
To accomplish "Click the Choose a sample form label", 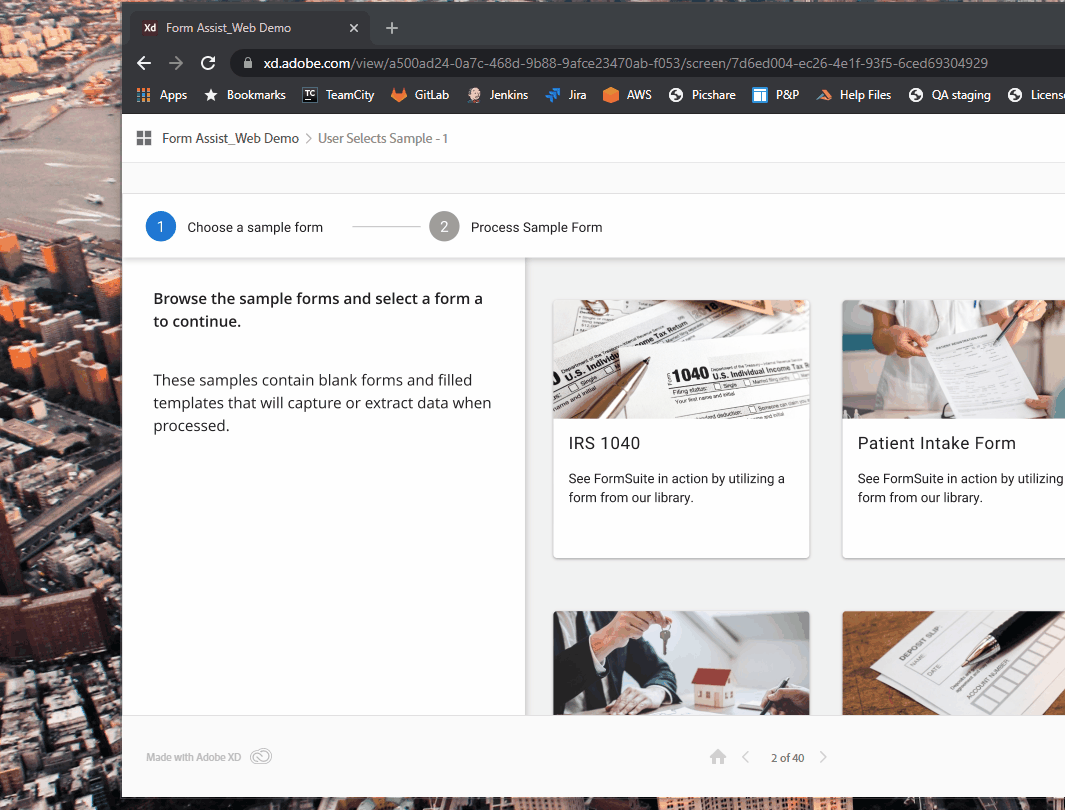I will (255, 227).
